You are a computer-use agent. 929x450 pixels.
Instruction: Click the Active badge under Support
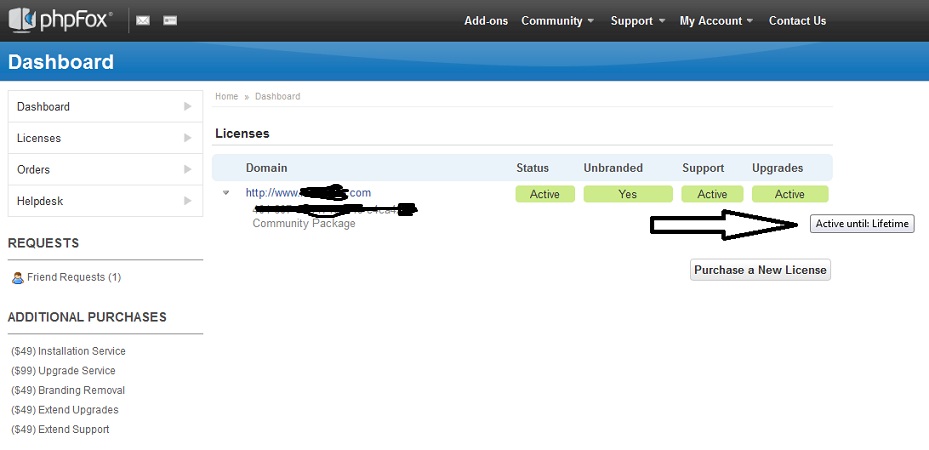(x=712, y=194)
